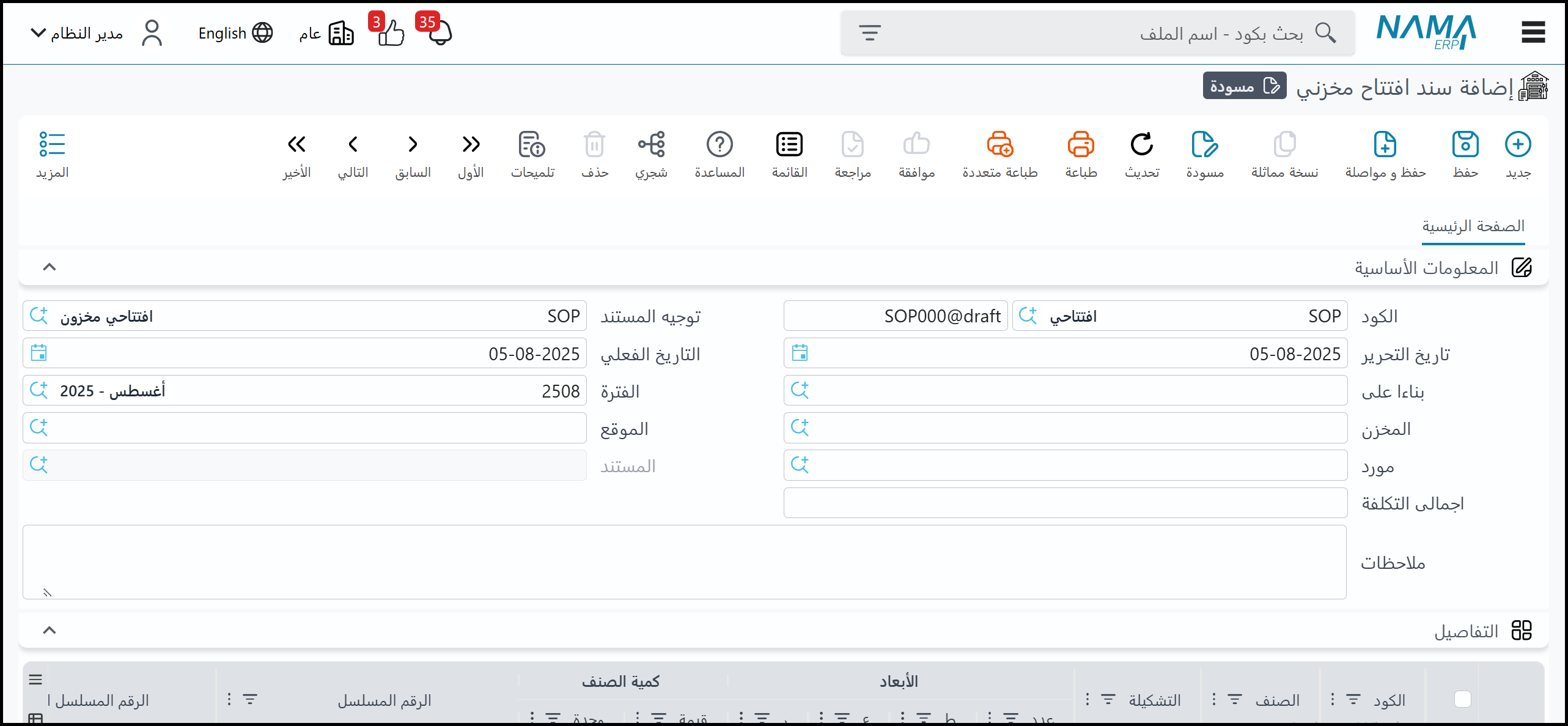Screen dimensions: 1568x726
Task: Click the Multiple Print (طباعة متعددة) icon
Action: coord(999,145)
